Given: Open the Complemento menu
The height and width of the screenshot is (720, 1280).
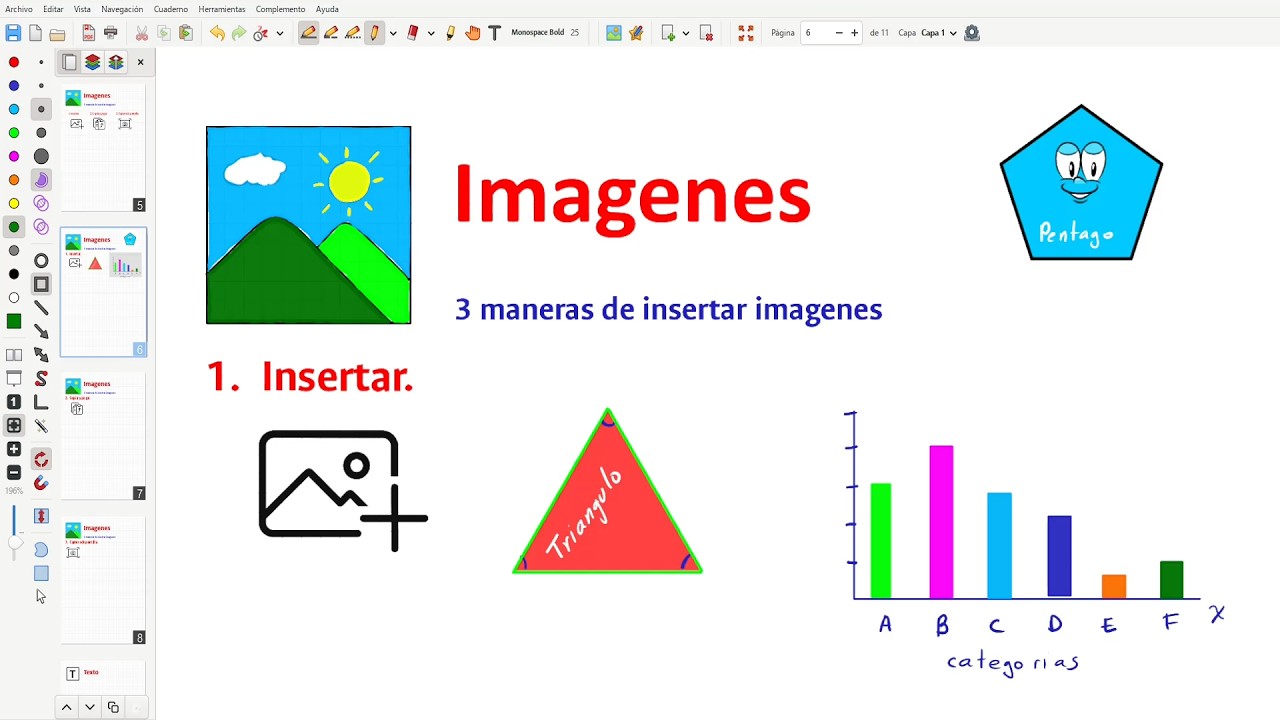Looking at the screenshot, I should coord(281,9).
